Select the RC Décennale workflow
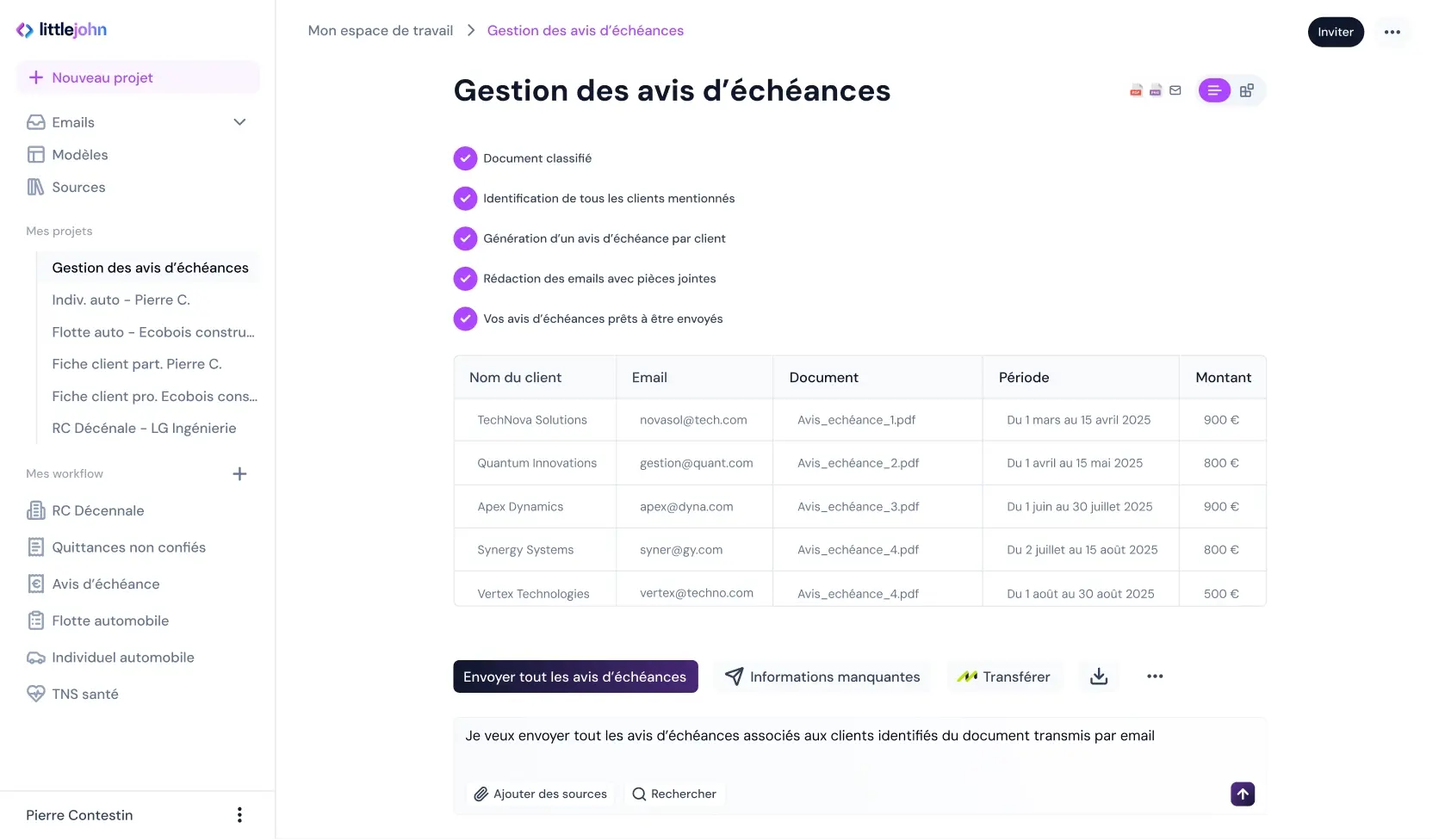 97,510
